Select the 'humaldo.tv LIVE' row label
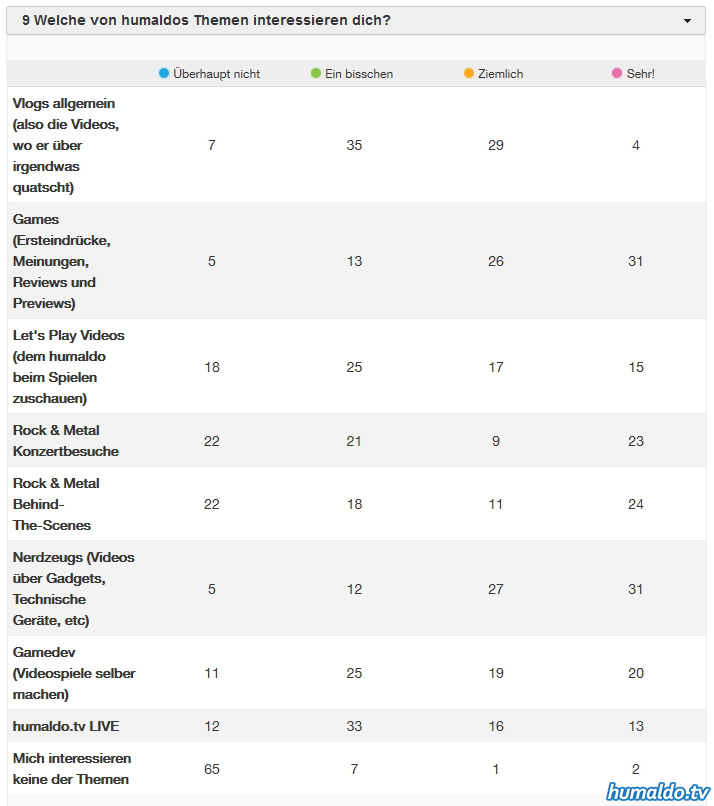The image size is (714, 806). tap(66, 726)
